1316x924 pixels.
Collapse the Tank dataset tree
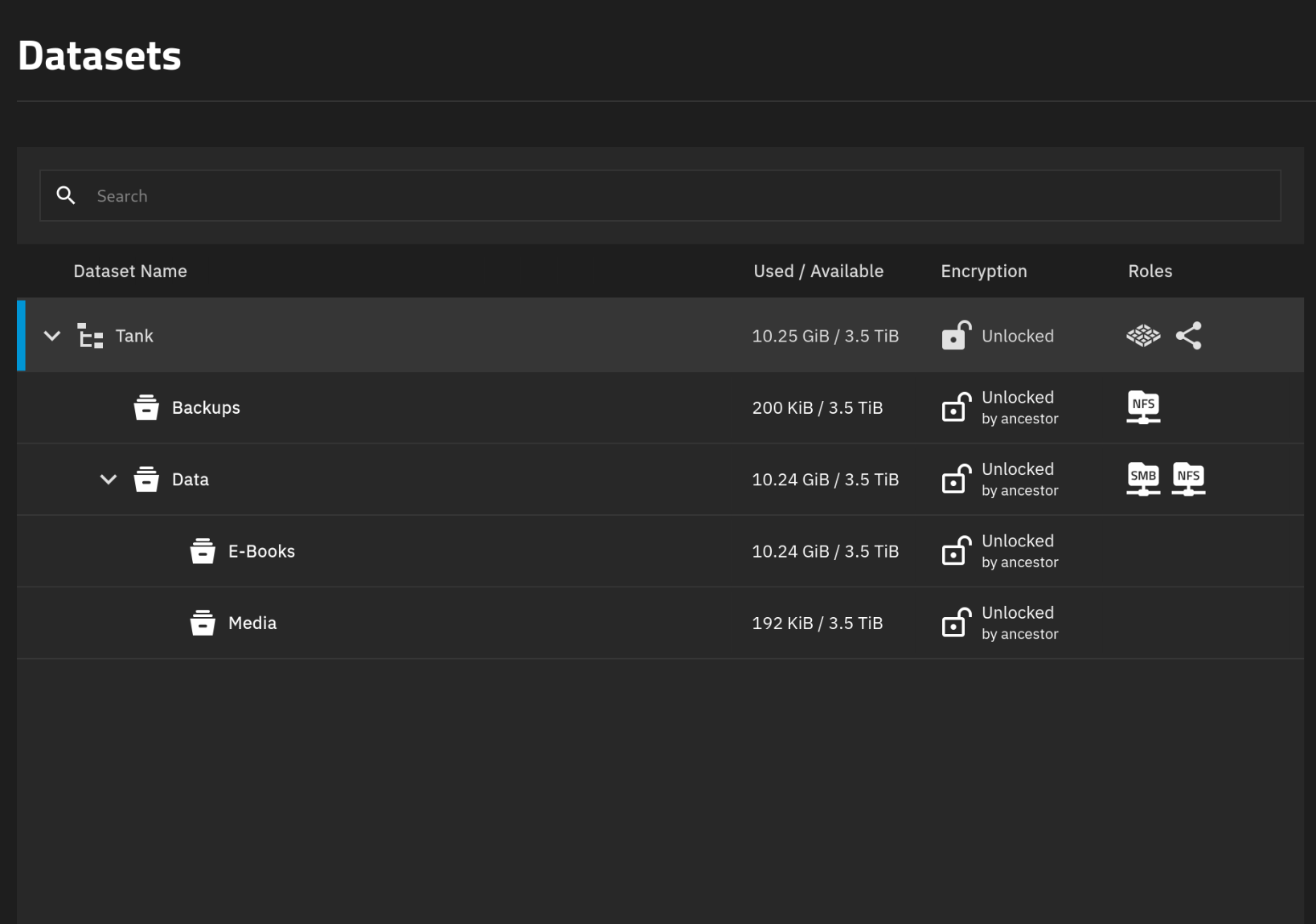[51, 335]
